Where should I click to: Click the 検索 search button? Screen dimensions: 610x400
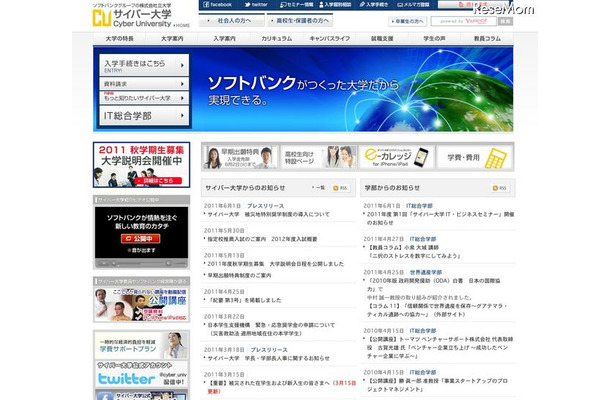[505, 21]
